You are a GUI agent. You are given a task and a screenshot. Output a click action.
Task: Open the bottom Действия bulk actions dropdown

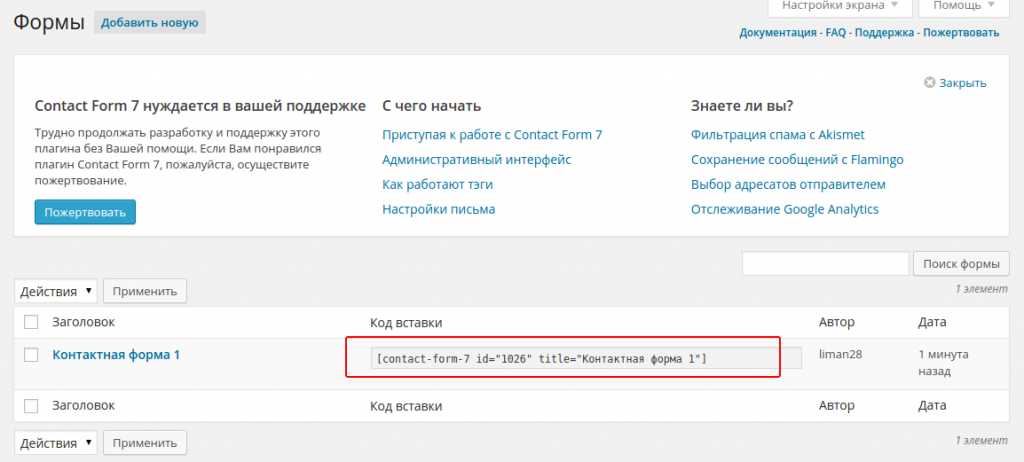click(x=56, y=442)
